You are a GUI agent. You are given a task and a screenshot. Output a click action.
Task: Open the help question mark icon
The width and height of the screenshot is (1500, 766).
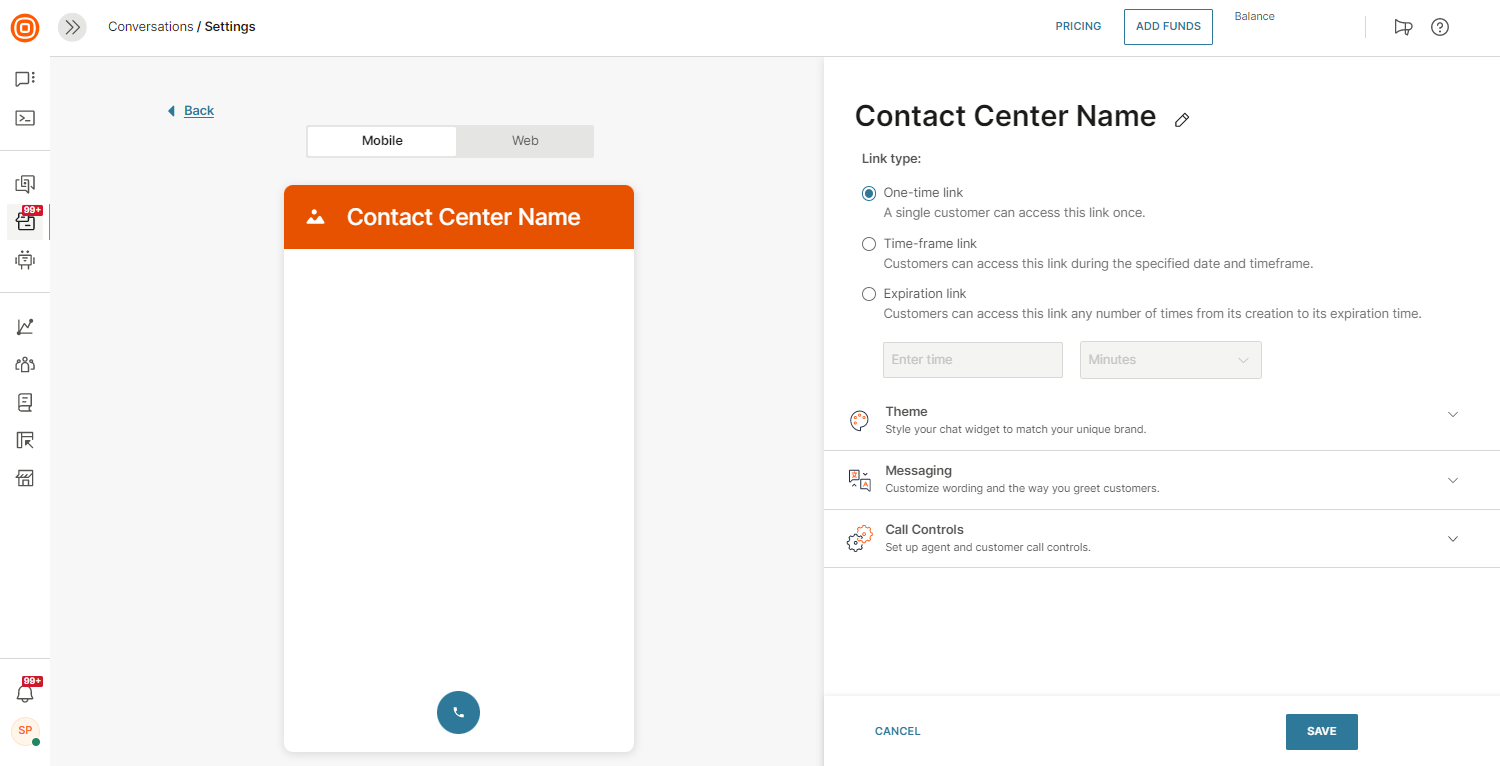click(1440, 27)
